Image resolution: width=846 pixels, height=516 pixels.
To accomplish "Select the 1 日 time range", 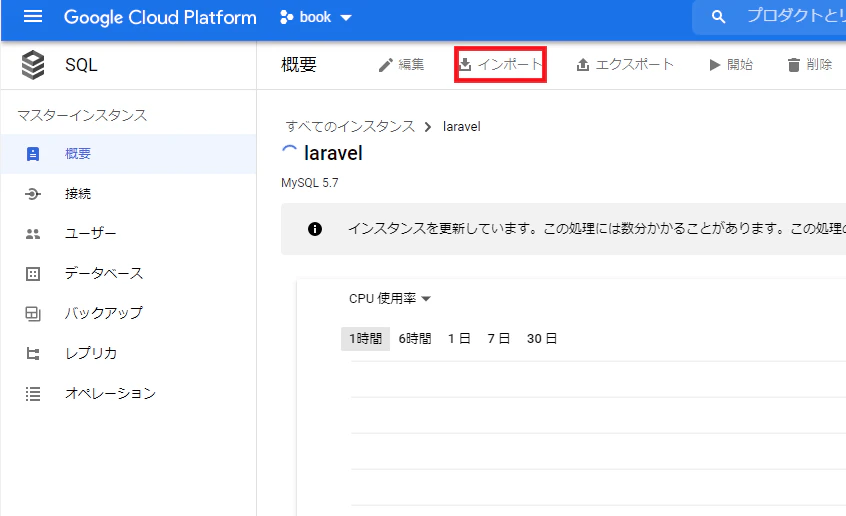I will [x=459, y=338].
